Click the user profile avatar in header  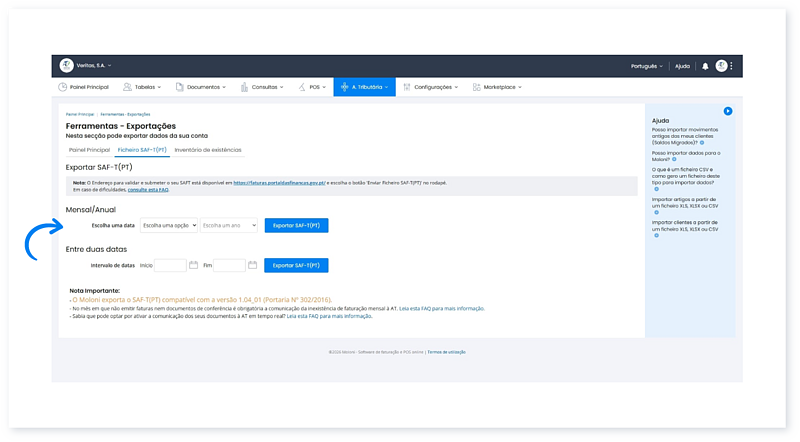[721, 66]
